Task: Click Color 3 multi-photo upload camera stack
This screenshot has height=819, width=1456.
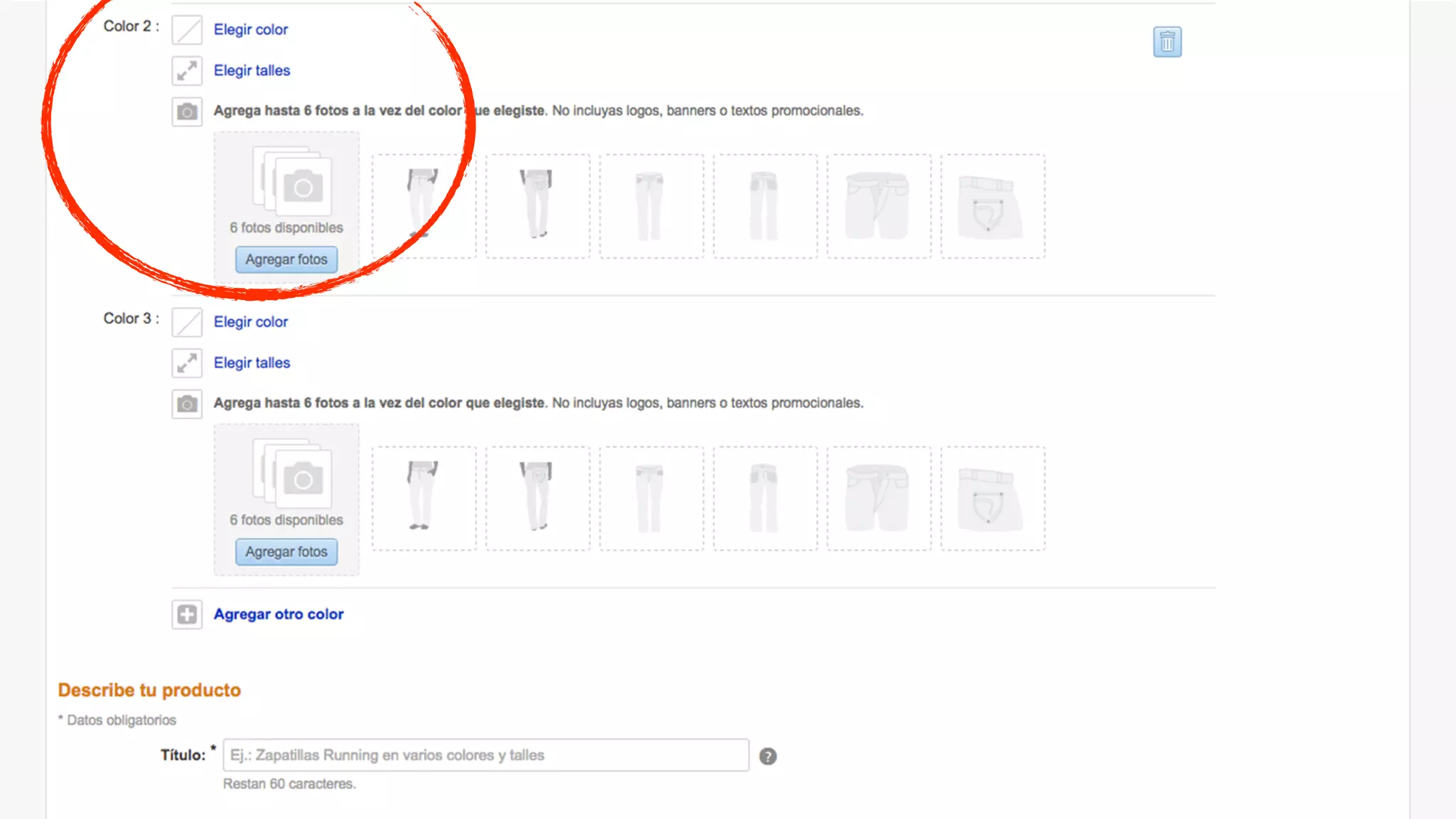Action: tap(291, 473)
